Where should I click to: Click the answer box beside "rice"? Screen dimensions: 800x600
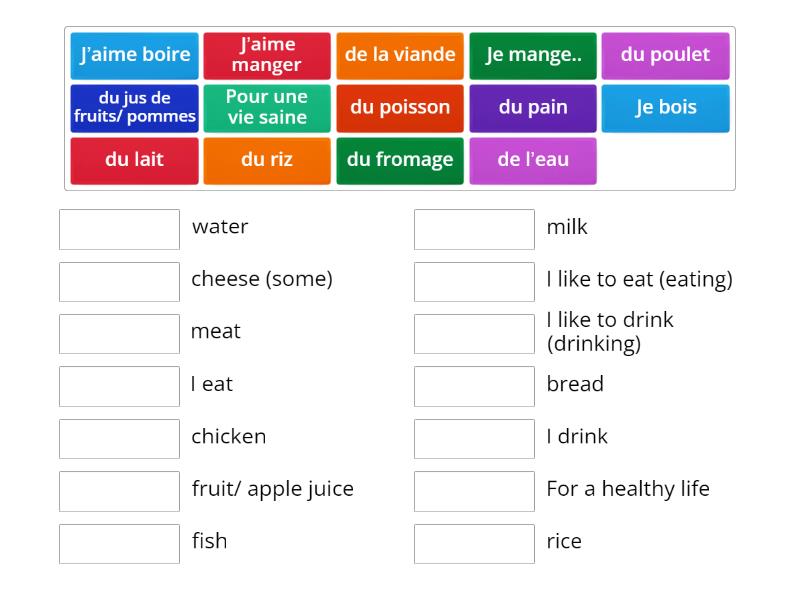[474, 543]
